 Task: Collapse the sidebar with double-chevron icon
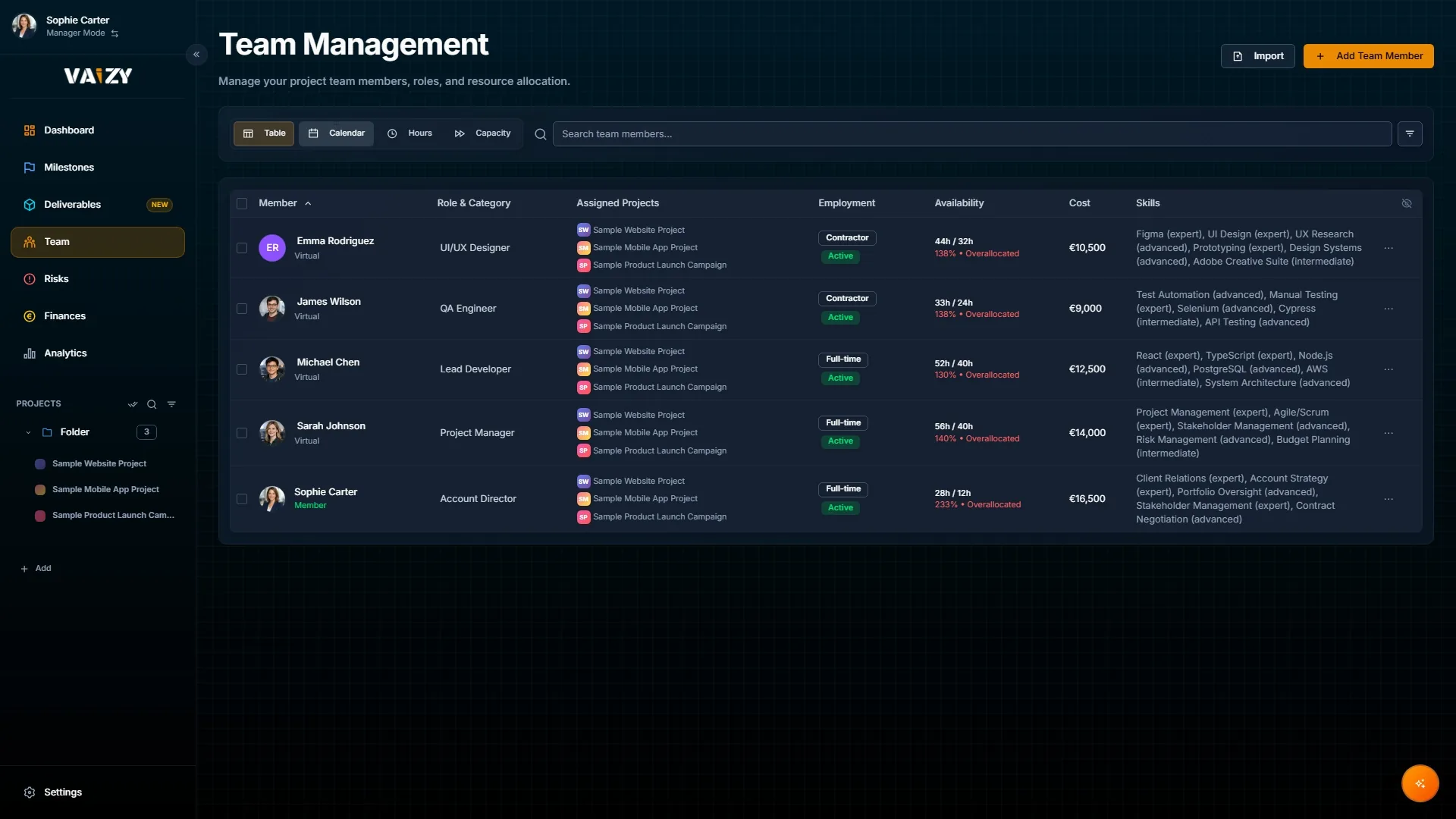pyautogui.click(x=196, y=55)
